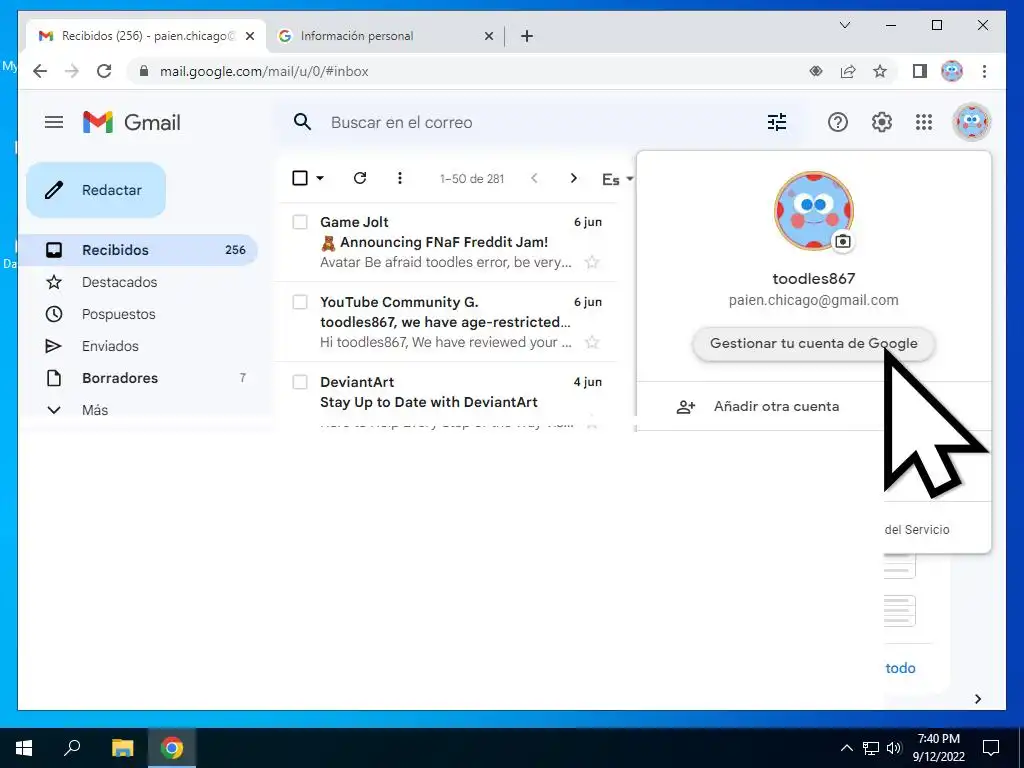Open the volume control in system tray

(x=894, y=748)
